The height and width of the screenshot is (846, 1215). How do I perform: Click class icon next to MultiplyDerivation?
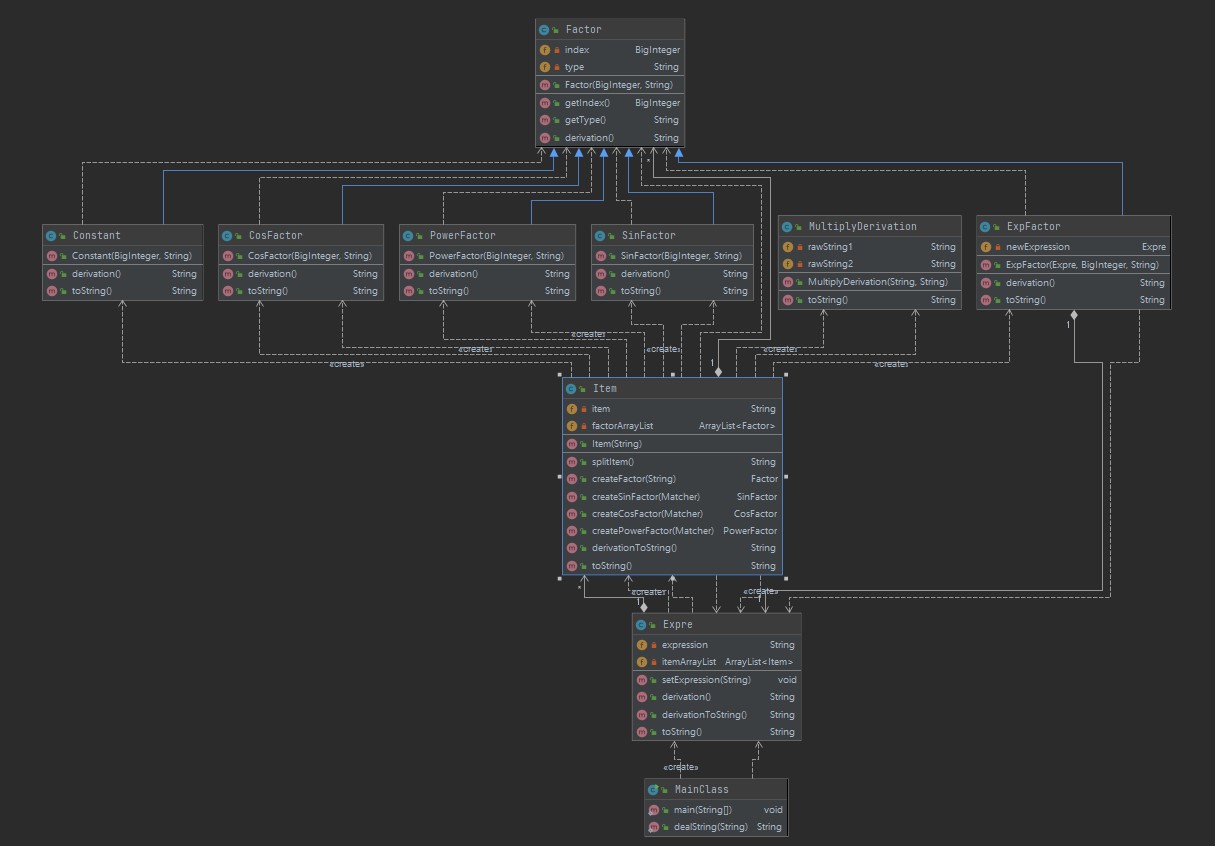pyautogui.click(x=787, y=227)
